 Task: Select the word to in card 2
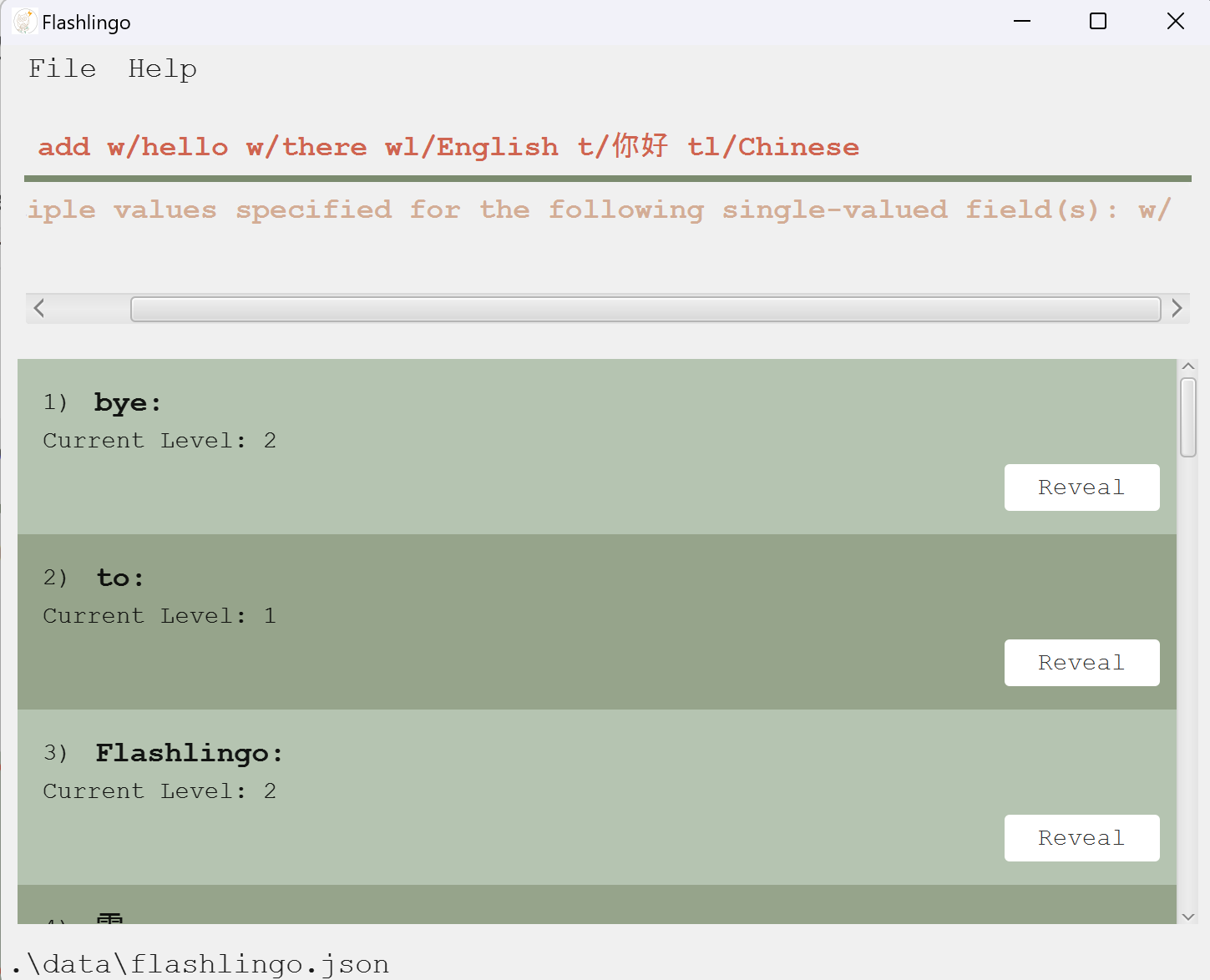click(120, 578)
